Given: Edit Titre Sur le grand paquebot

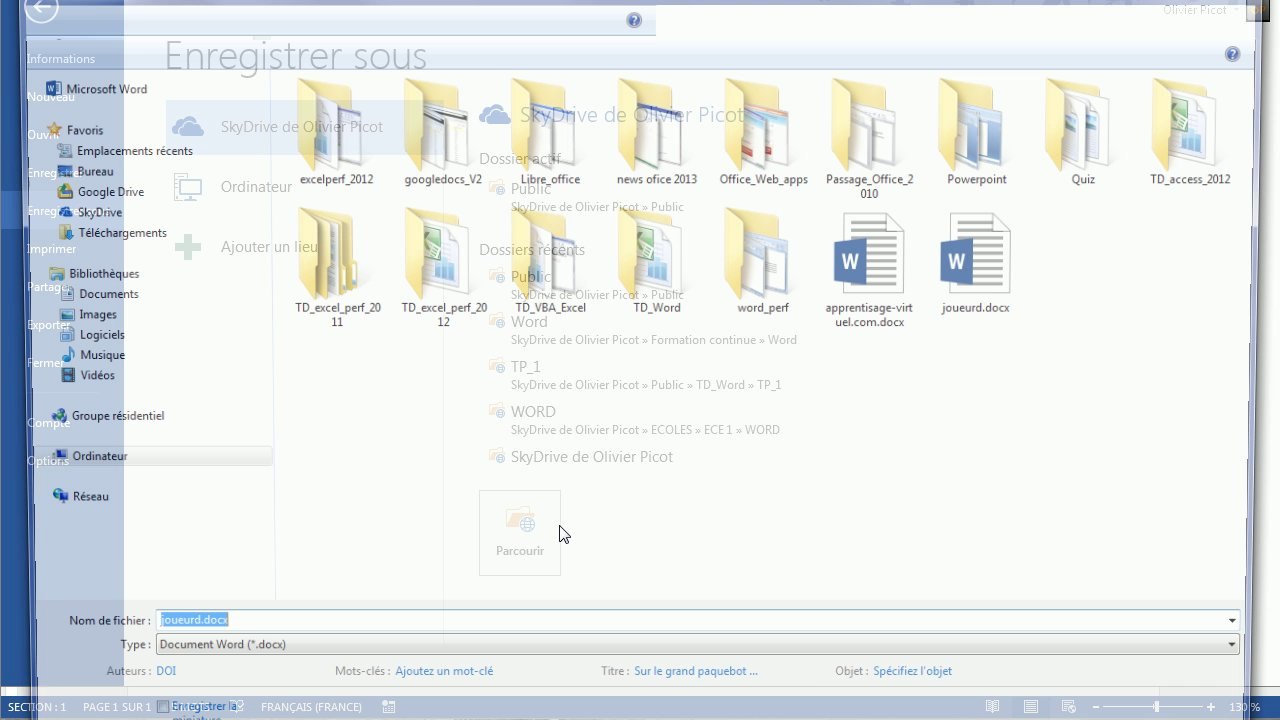Looking at the screenshot, I should [696, 671].
